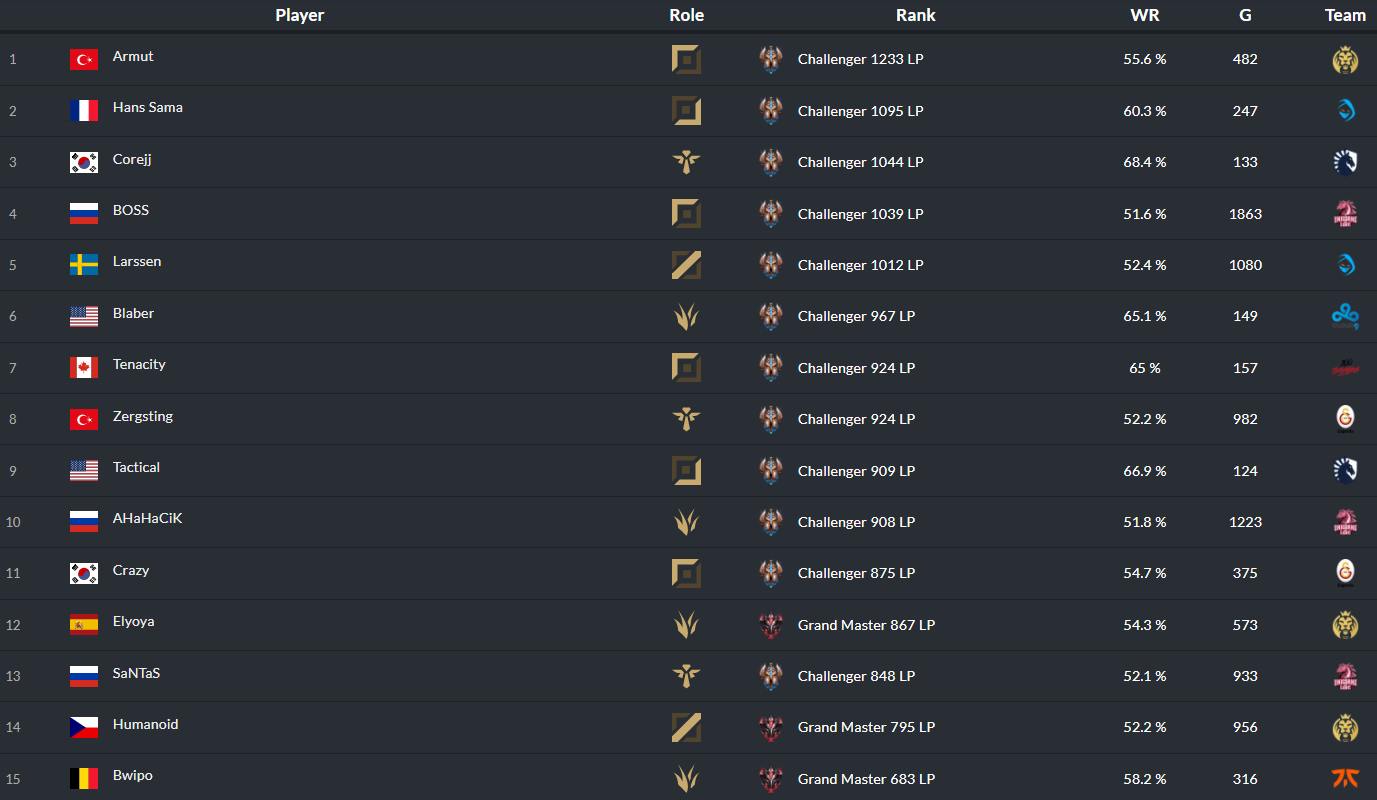Click the jungle role icon in Blaber's row

coord(686,317)
